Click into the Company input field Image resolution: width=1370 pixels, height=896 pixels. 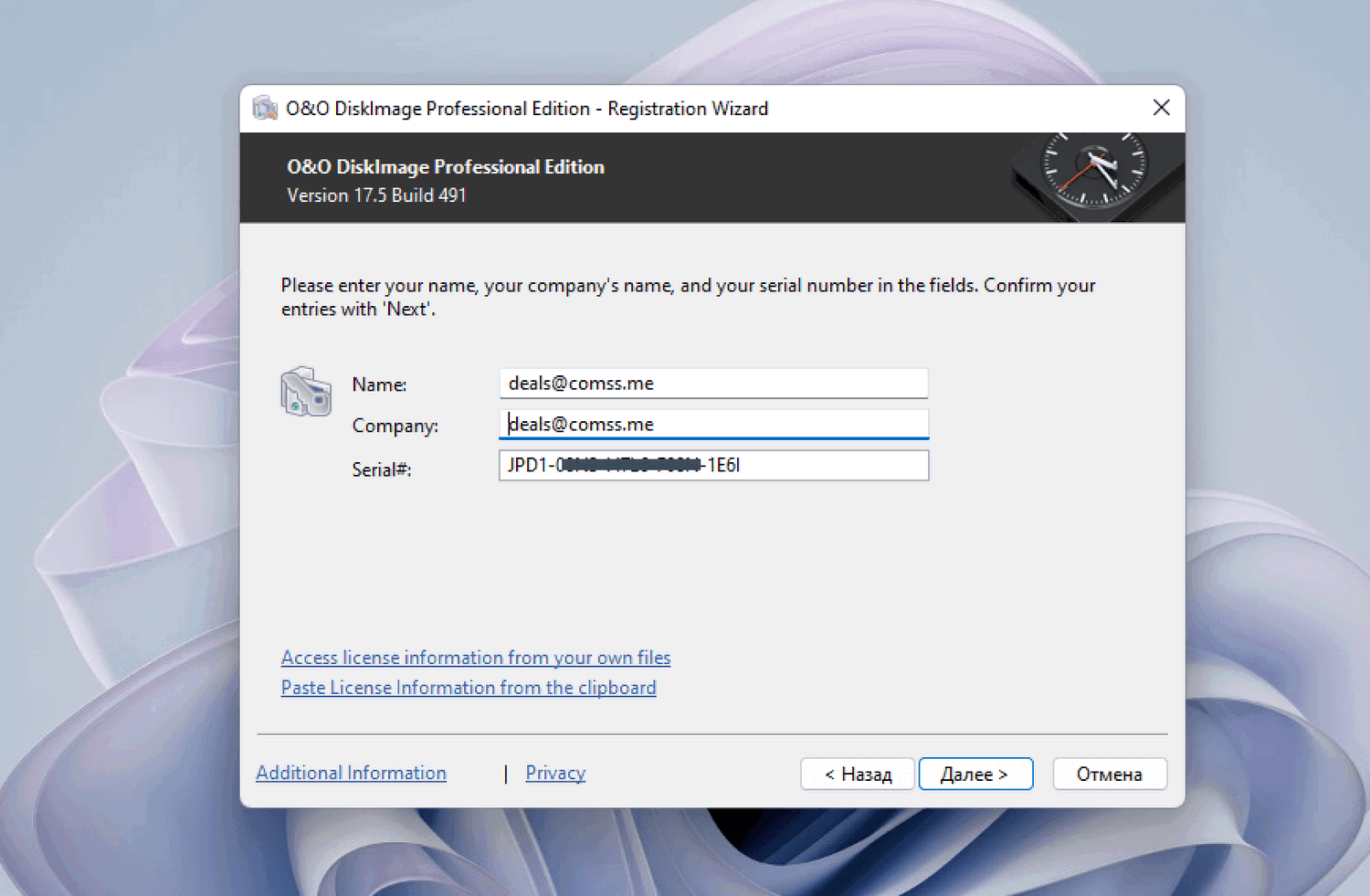pyautogui.click(x=713, y=424)
